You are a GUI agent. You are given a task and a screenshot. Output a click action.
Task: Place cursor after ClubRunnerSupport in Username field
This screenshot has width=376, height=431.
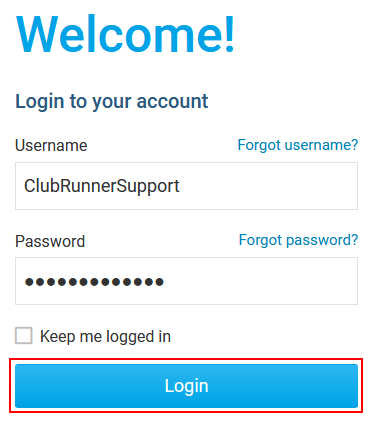pyautogui.click(x=182, y=186)
